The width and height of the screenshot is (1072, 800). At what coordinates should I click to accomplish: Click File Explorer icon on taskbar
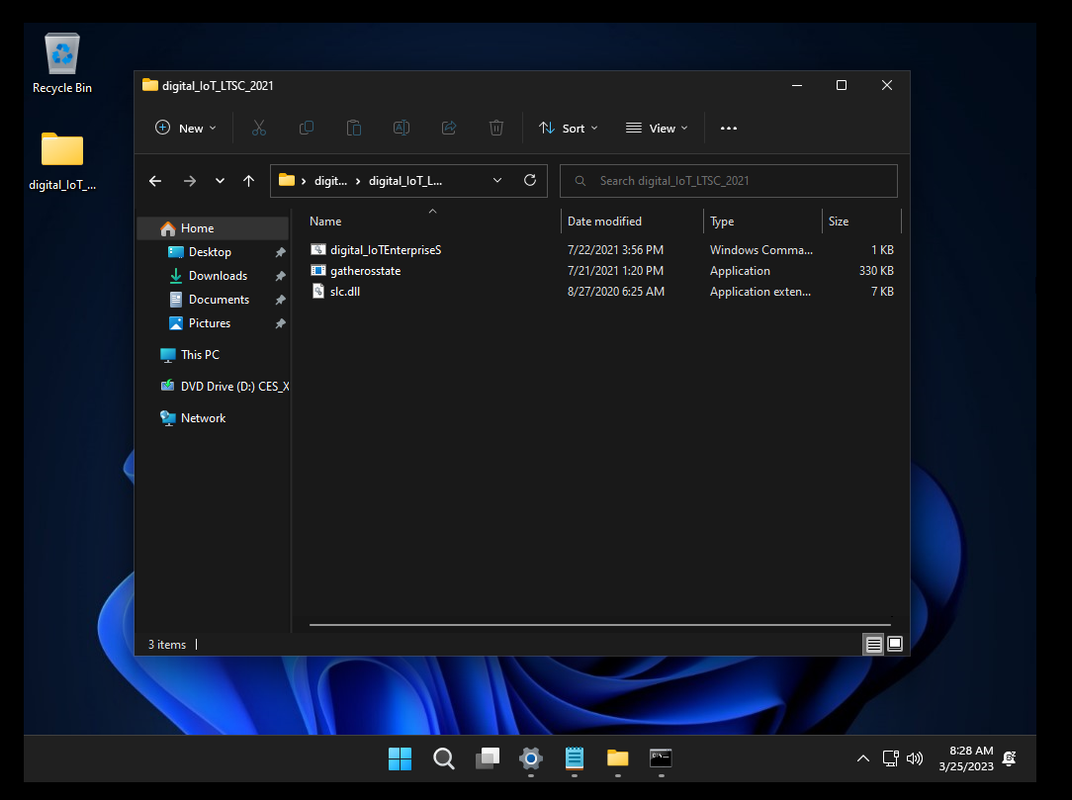pyautogui.click(x=617, y=758)
